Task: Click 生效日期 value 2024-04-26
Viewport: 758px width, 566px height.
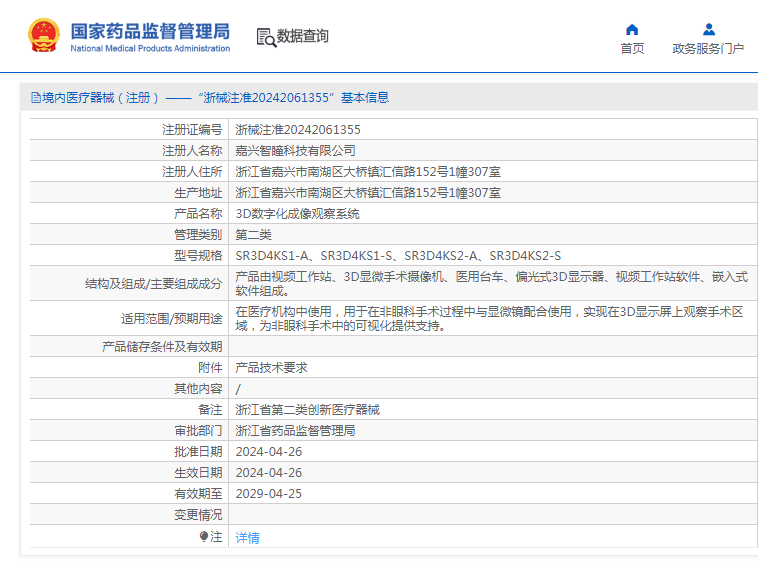Action: pyautogui.click(x=269, y=473)
